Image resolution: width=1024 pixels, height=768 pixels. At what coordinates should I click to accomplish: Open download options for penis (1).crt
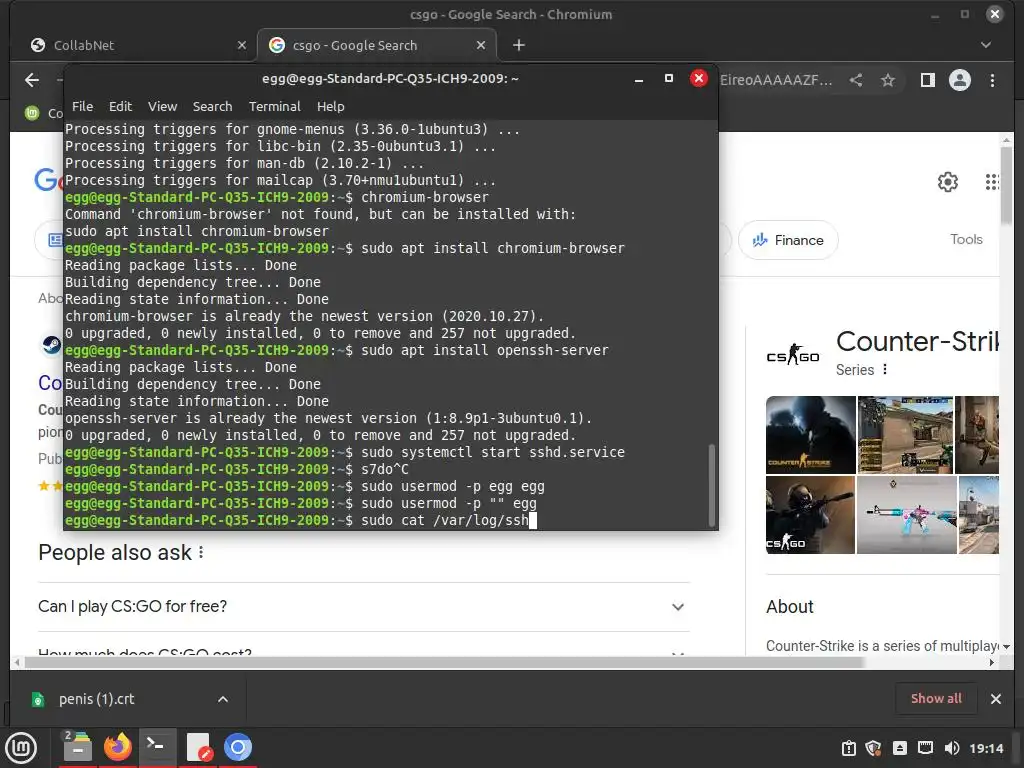(x=223, y=699)
